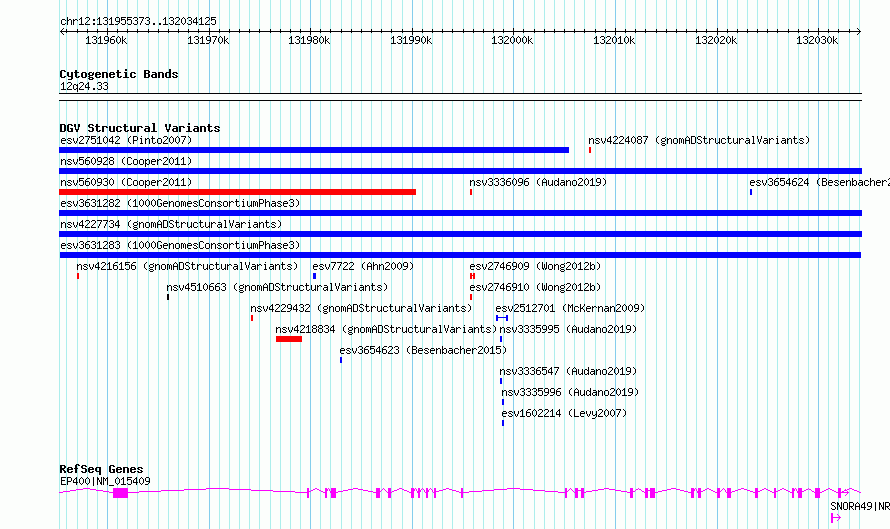Viewport: 890px width, 529px height.
Task: Click the large magenta first exon of EP400
Action: [120, 493]
